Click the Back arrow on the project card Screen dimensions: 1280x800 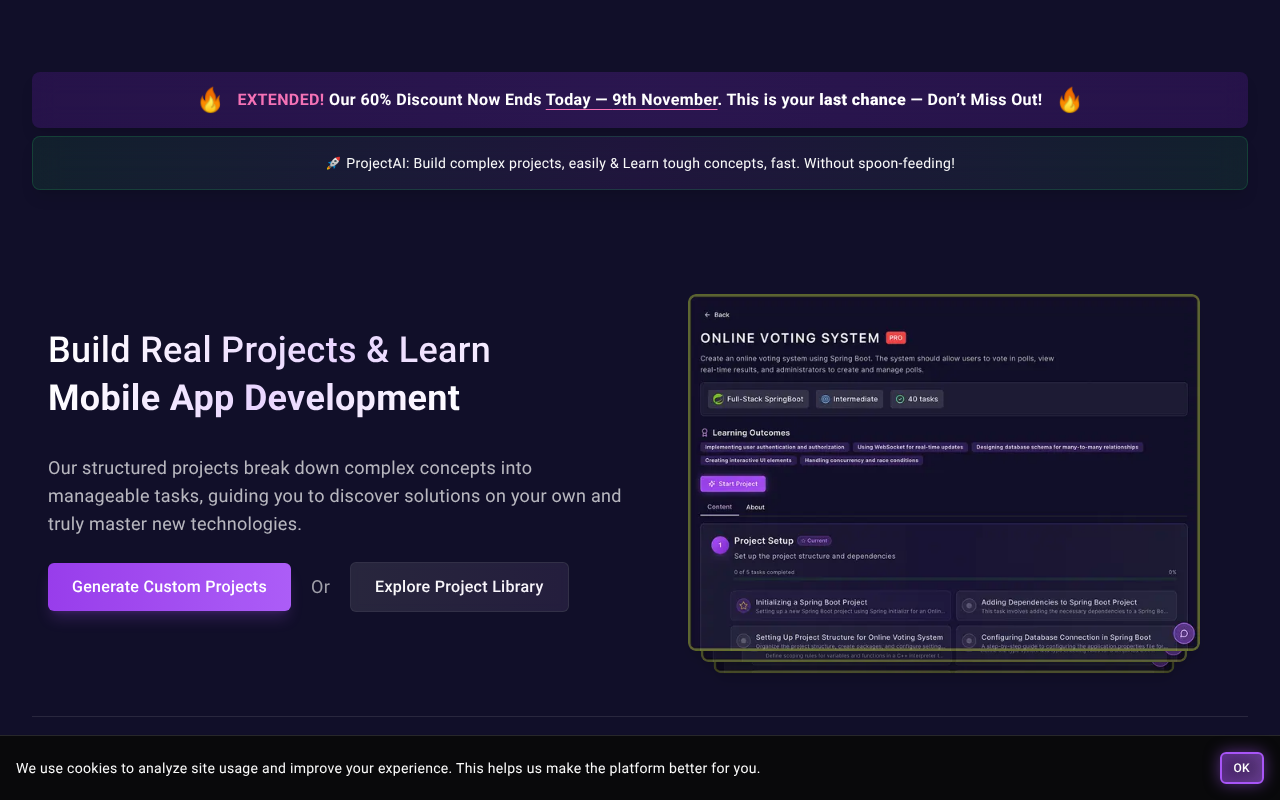point(710,314)
